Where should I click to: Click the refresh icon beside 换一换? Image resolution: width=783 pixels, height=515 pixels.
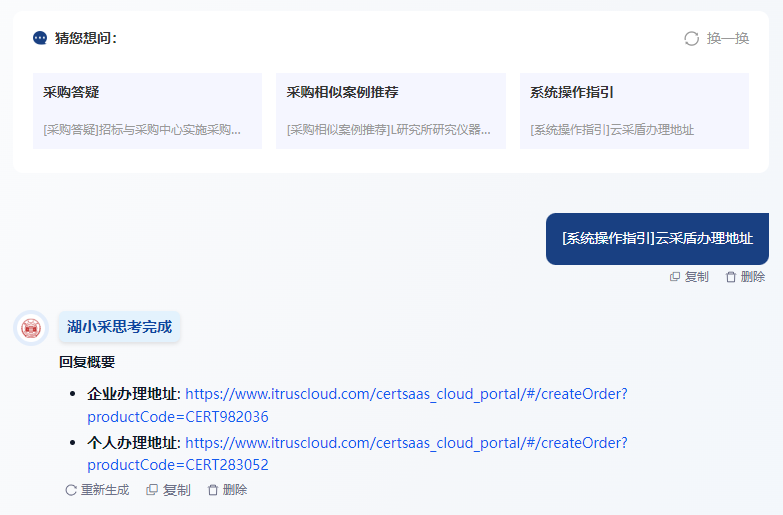click(x=691, y=38)
